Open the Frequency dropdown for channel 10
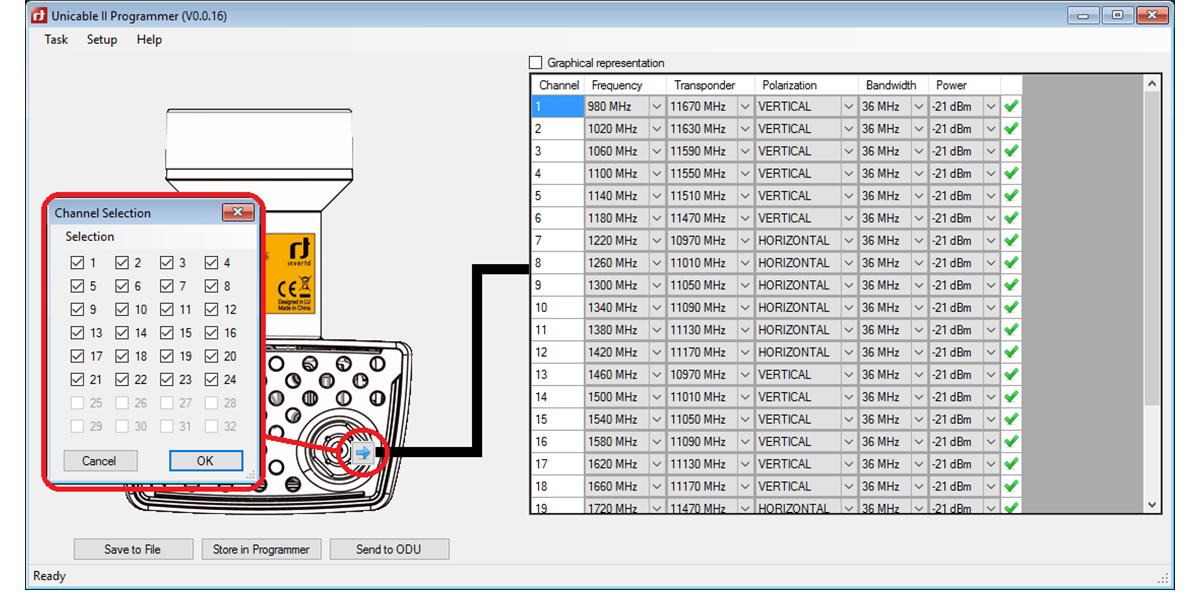The image size is (1200, 597). pyautogui.click(x=657, y=308)
